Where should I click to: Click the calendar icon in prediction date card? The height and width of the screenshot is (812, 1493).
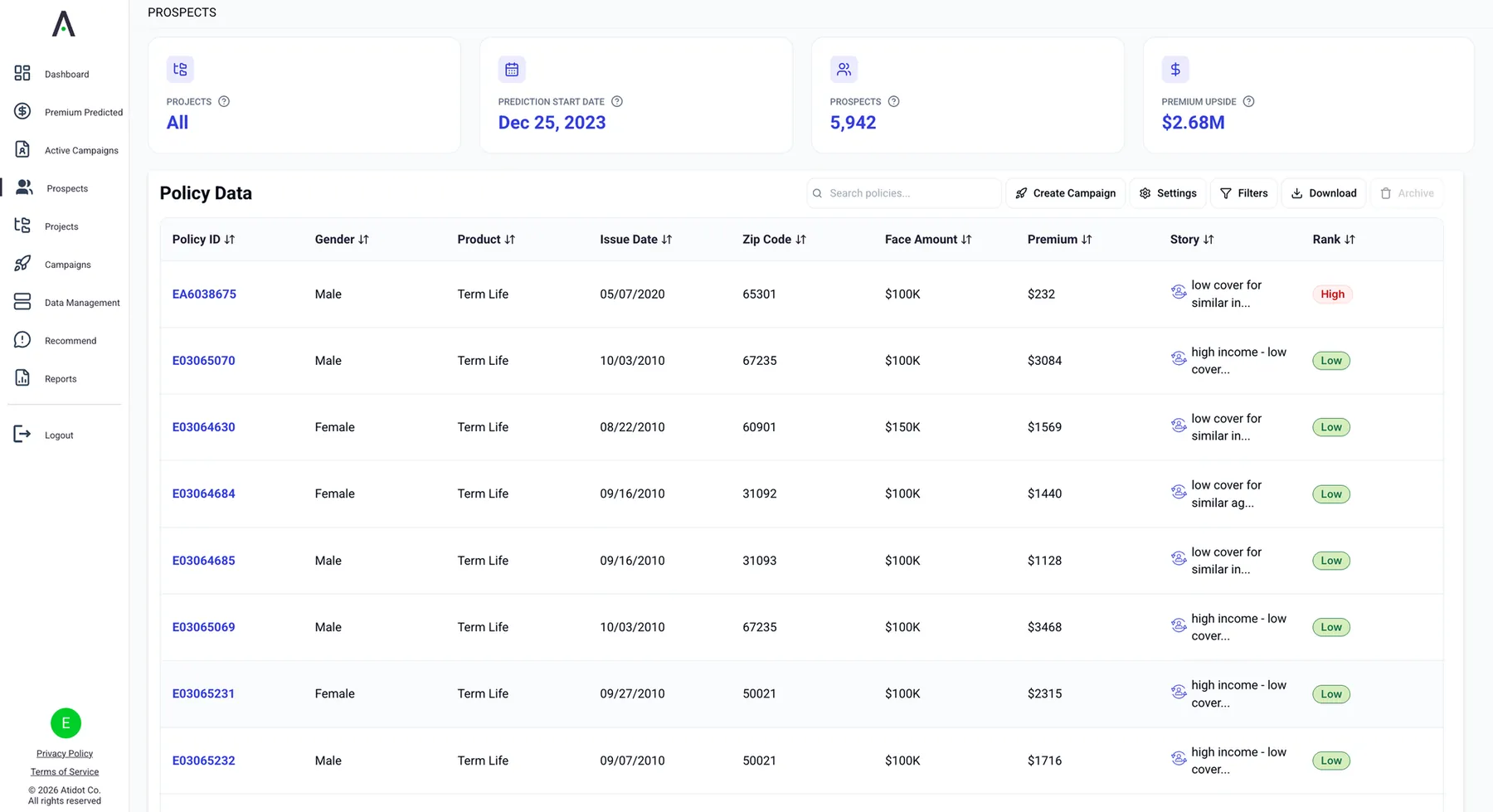pos(512,70)
